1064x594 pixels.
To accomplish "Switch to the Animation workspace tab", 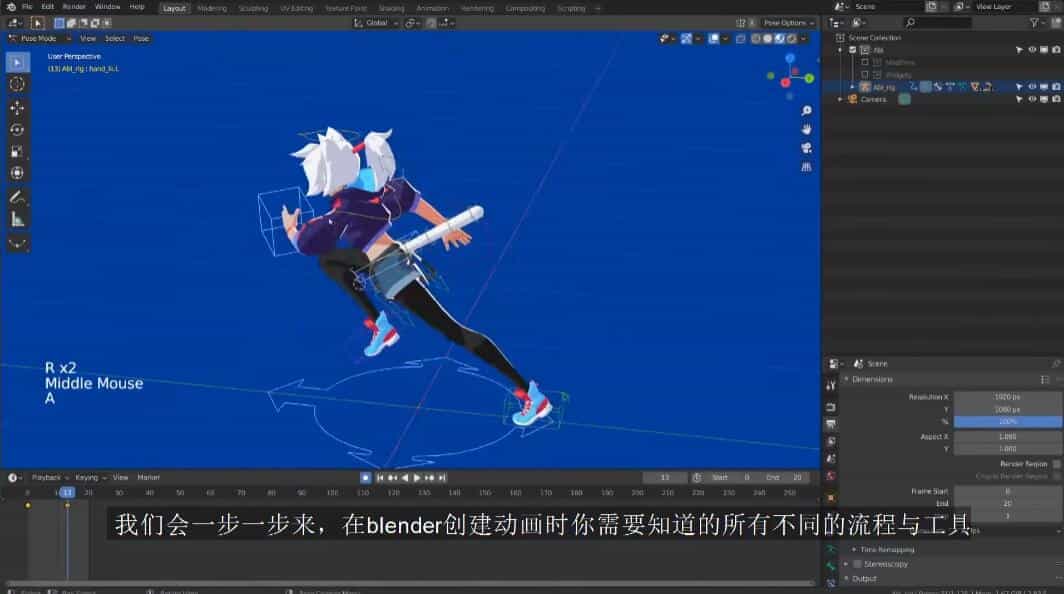I will pyautogui.click(x=432, y=8).
